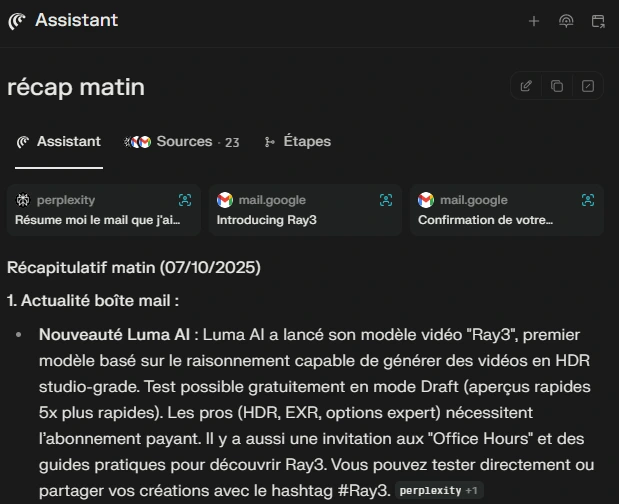Open the Sources tab

(x=182, y=142)
